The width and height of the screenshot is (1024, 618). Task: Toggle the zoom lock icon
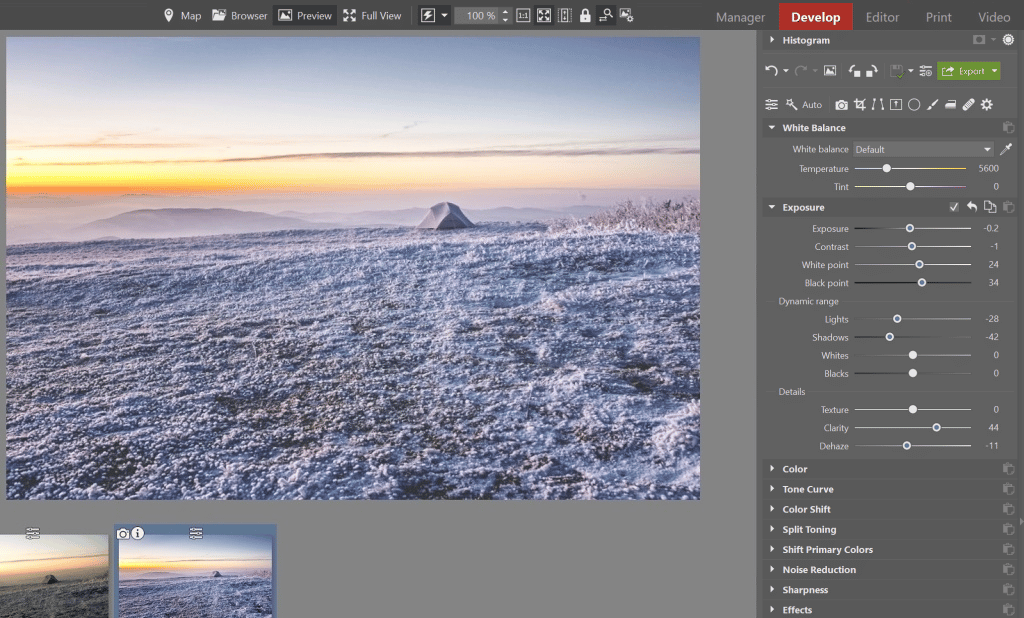click(585, 16)
